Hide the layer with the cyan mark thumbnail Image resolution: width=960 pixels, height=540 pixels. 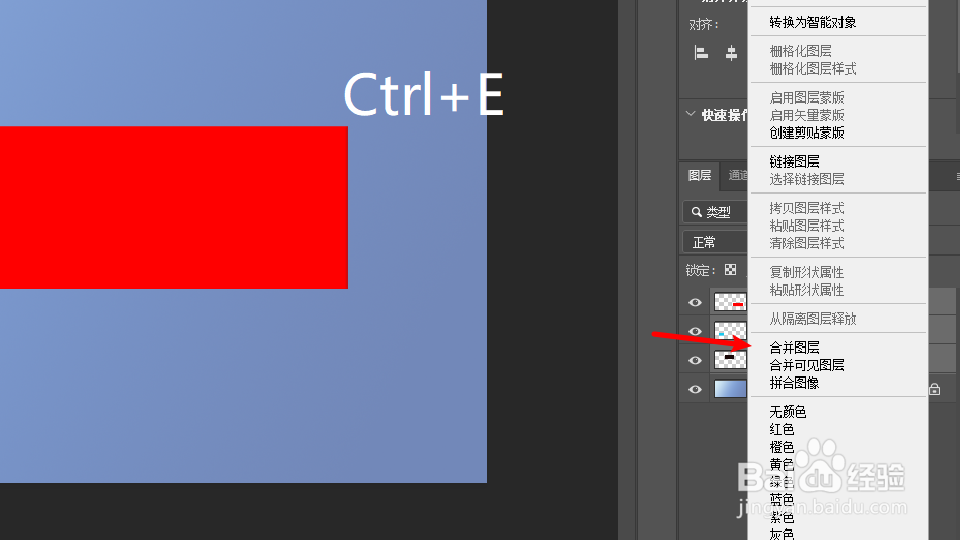click(695, 331)
